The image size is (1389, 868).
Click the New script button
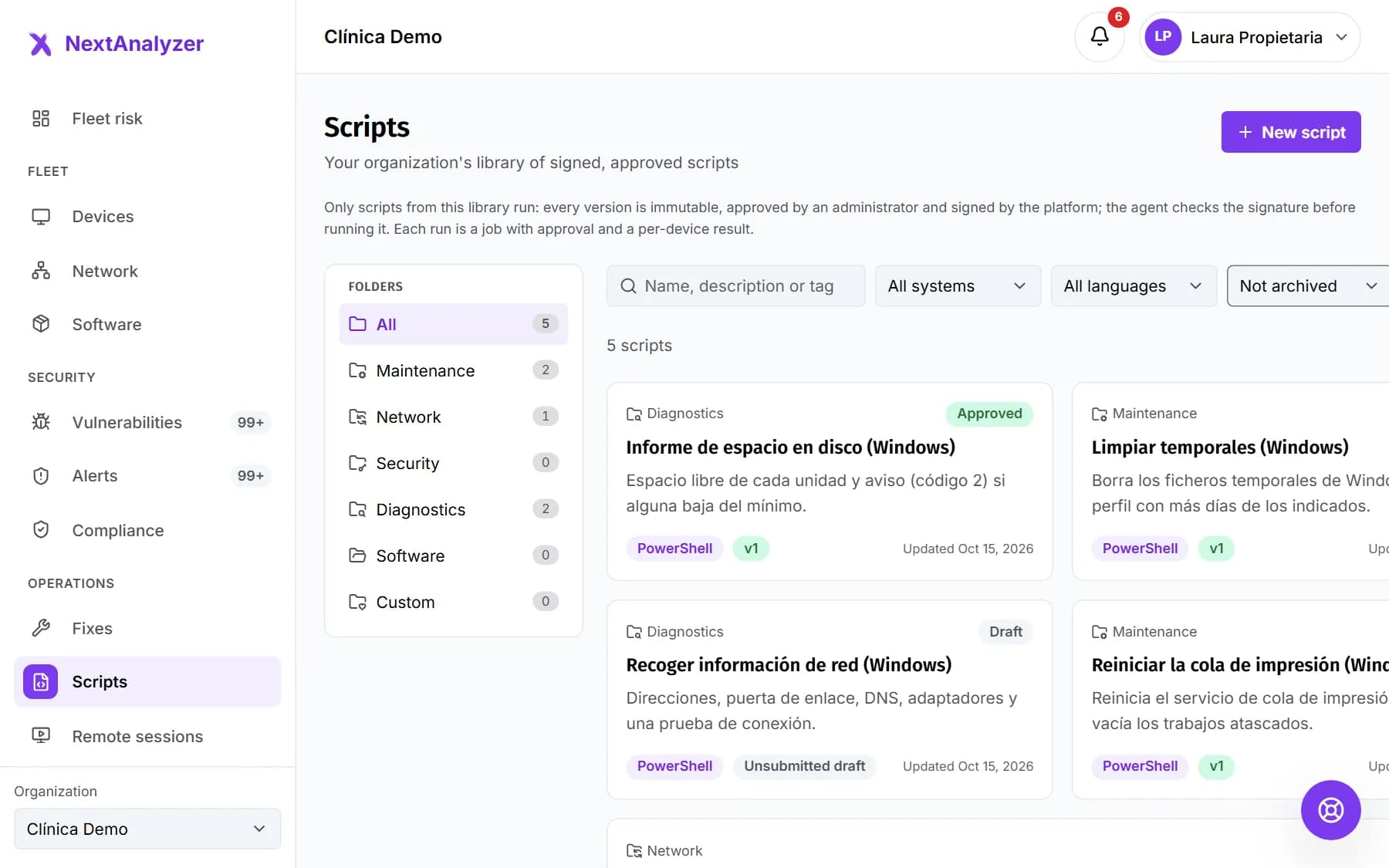[x=1290, y=132]
